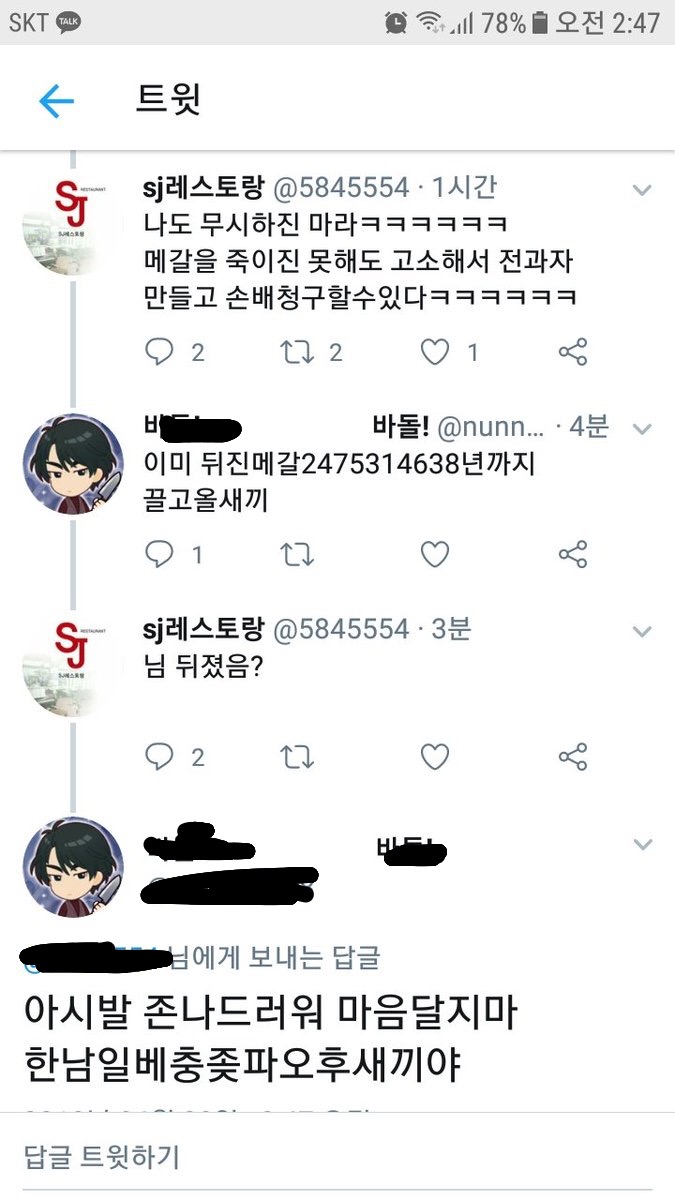Image resolution: width=675 pixels, height=1200 pixels.
Task: Share the 4분 tweet
Action: coord(573,554)
